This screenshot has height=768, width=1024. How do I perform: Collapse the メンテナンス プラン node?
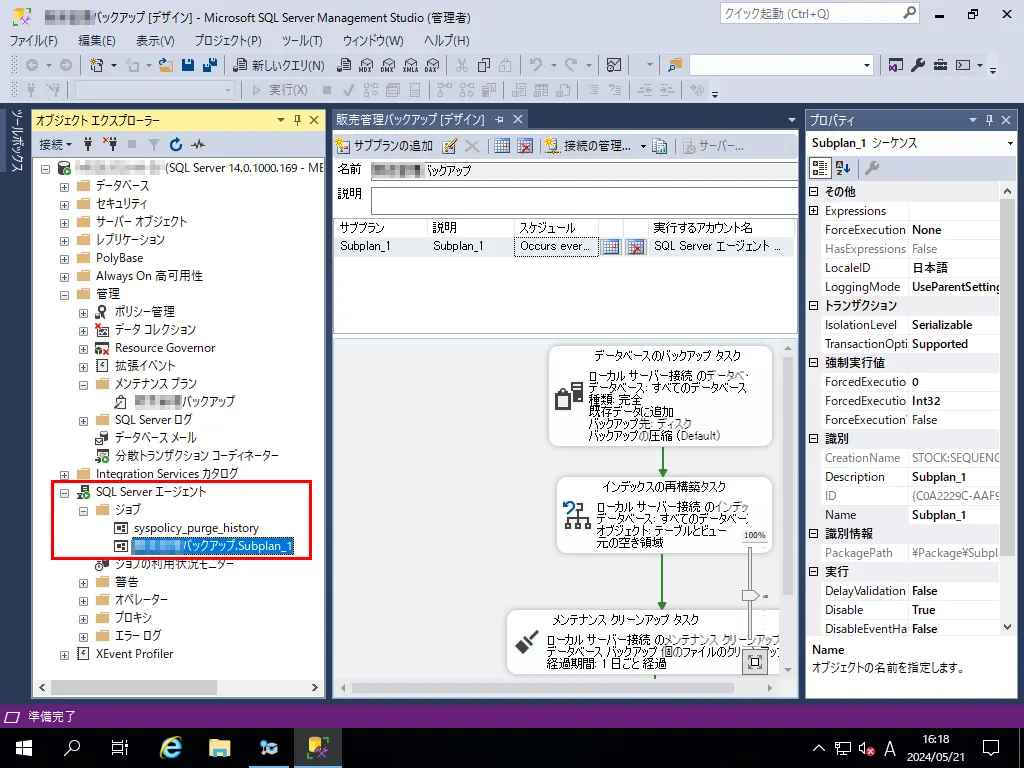83,385
